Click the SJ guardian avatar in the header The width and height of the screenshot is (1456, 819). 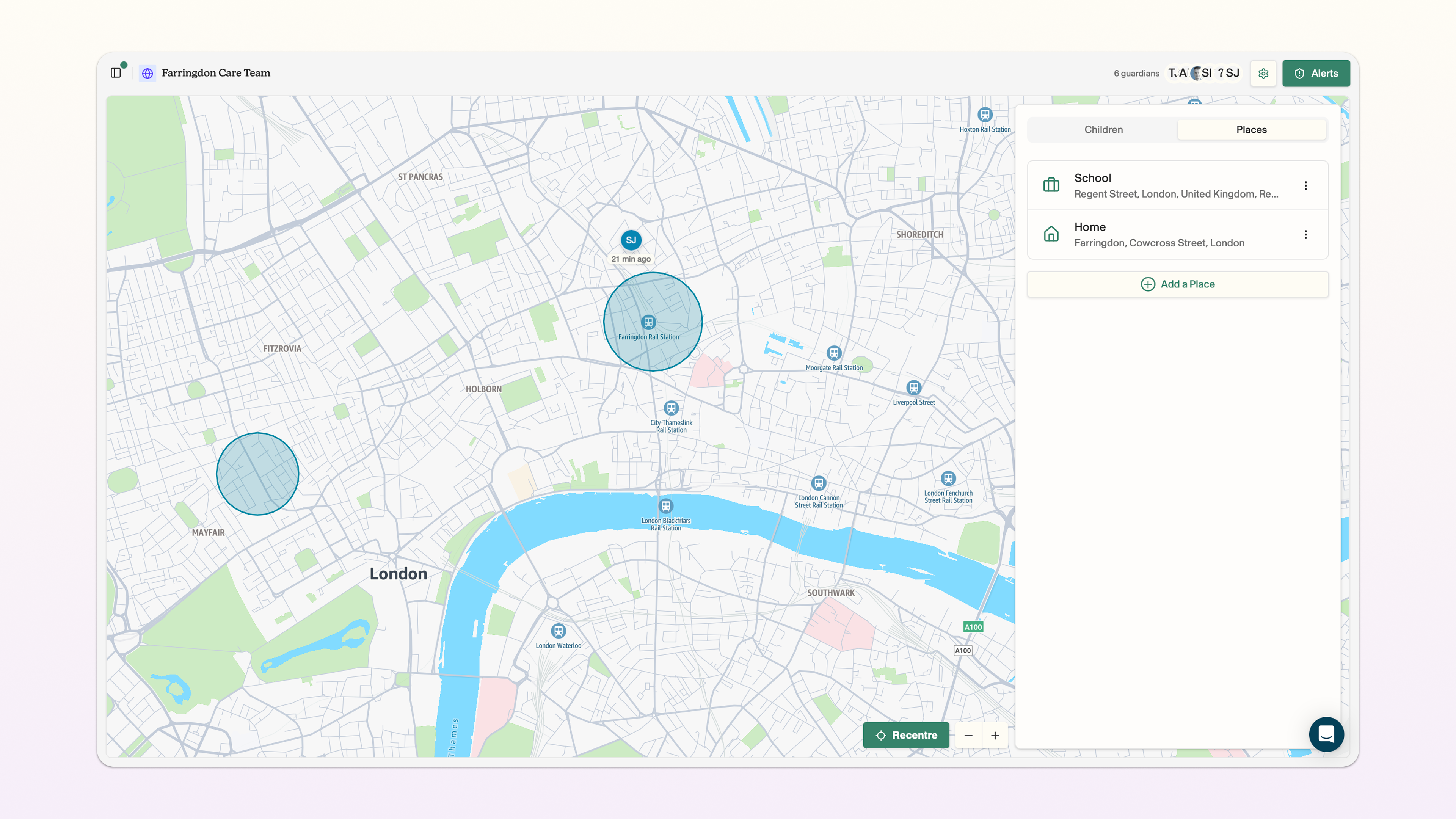point(1233,73)
